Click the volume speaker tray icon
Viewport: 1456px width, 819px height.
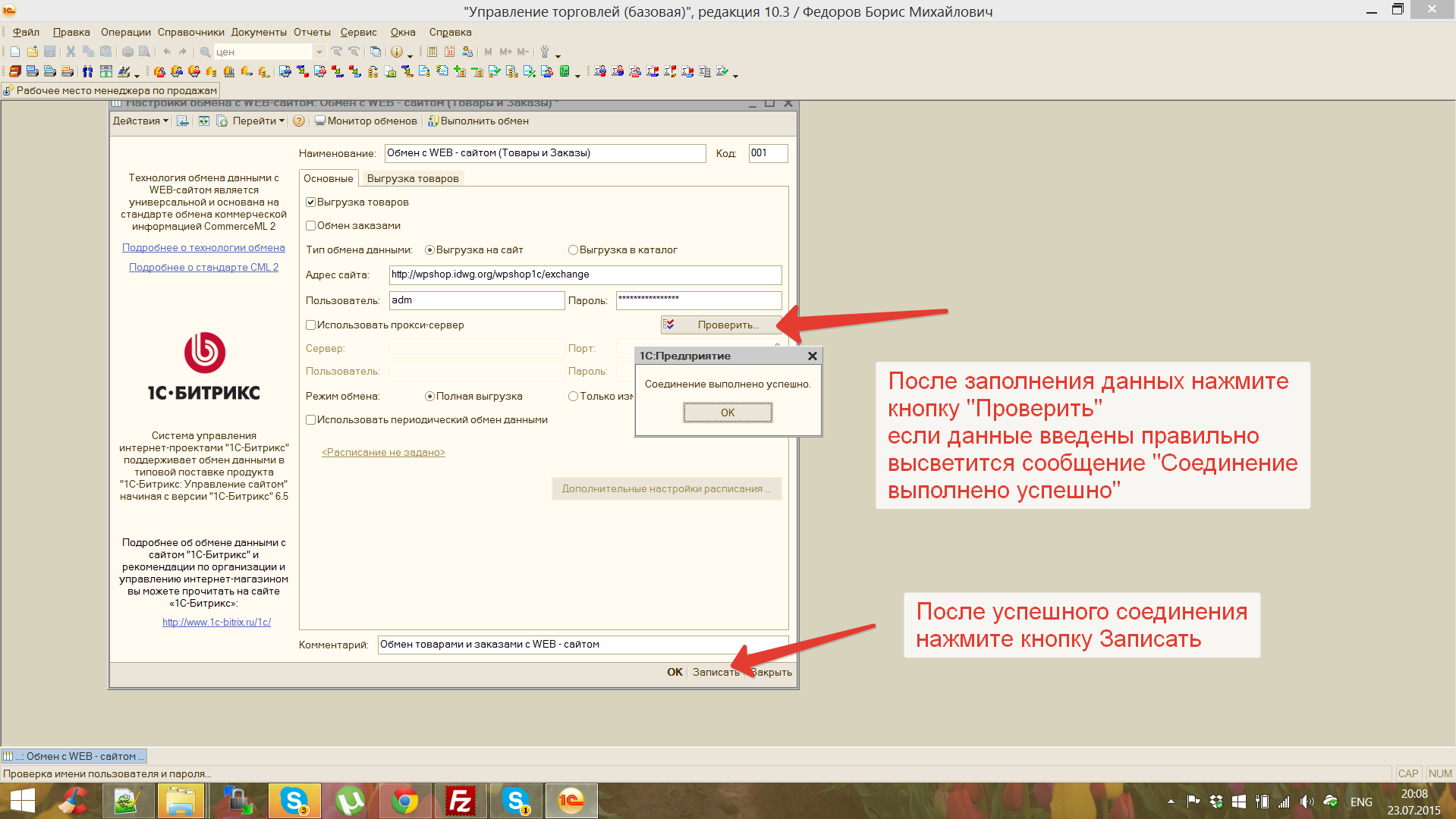point(1307,802)
